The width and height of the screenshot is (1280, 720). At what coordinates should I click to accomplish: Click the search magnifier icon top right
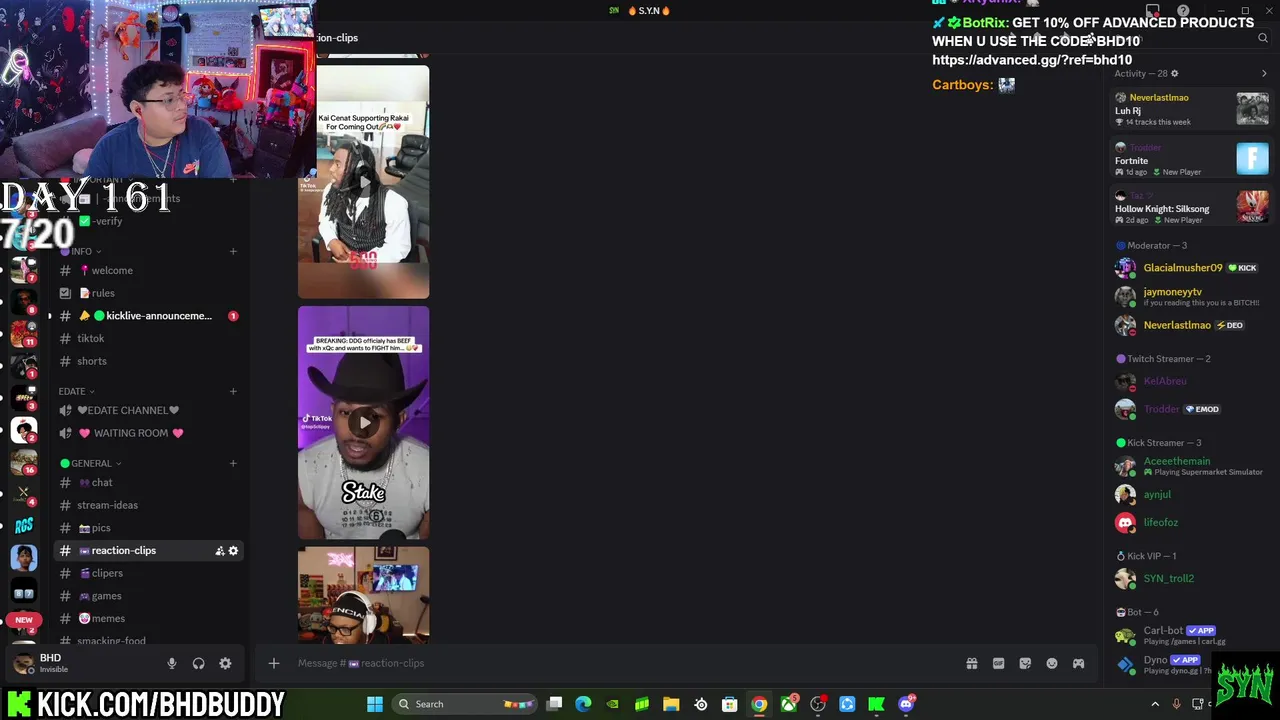[x=1263, y=38]
